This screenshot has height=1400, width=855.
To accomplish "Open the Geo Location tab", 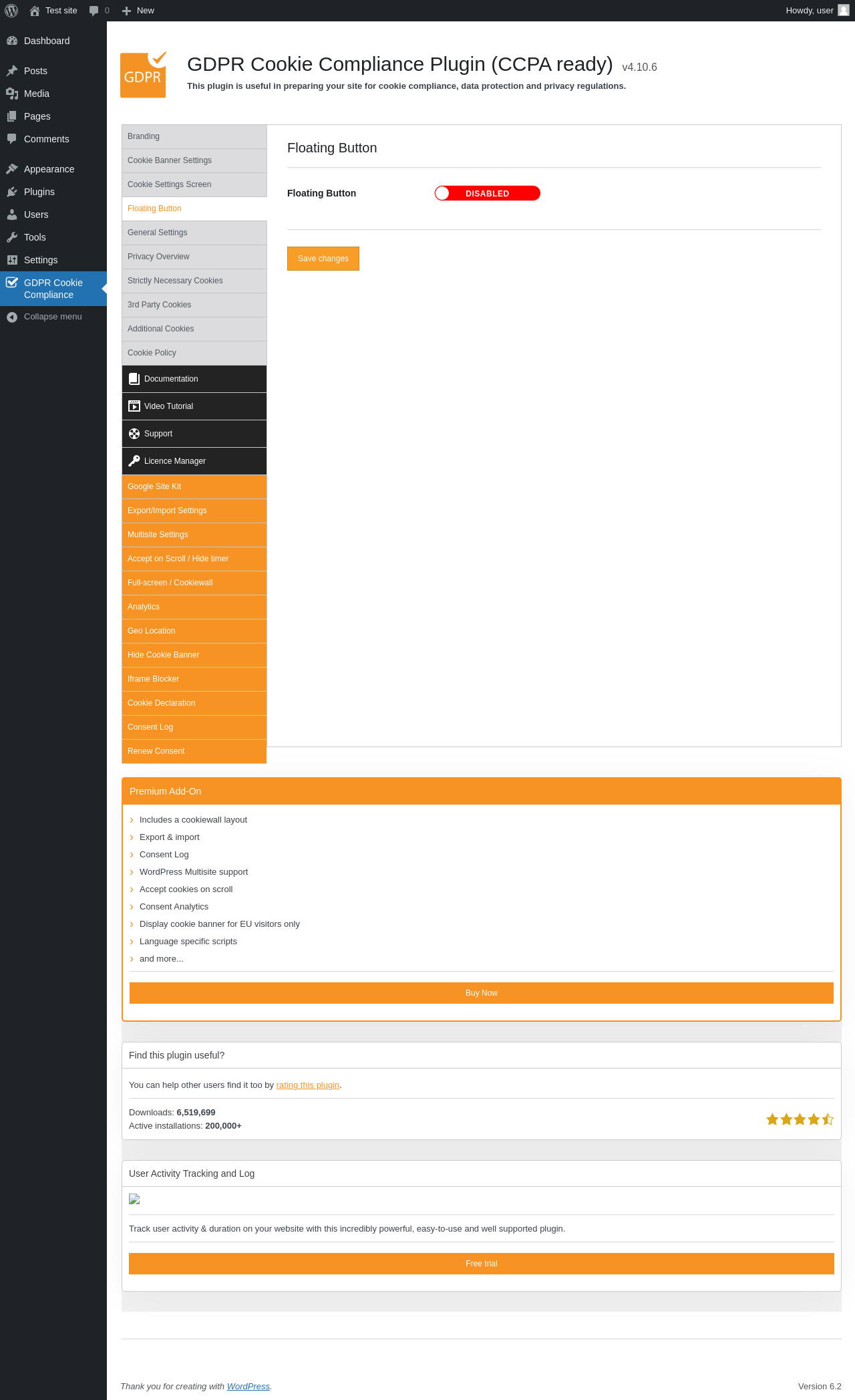I will (194, 631).
